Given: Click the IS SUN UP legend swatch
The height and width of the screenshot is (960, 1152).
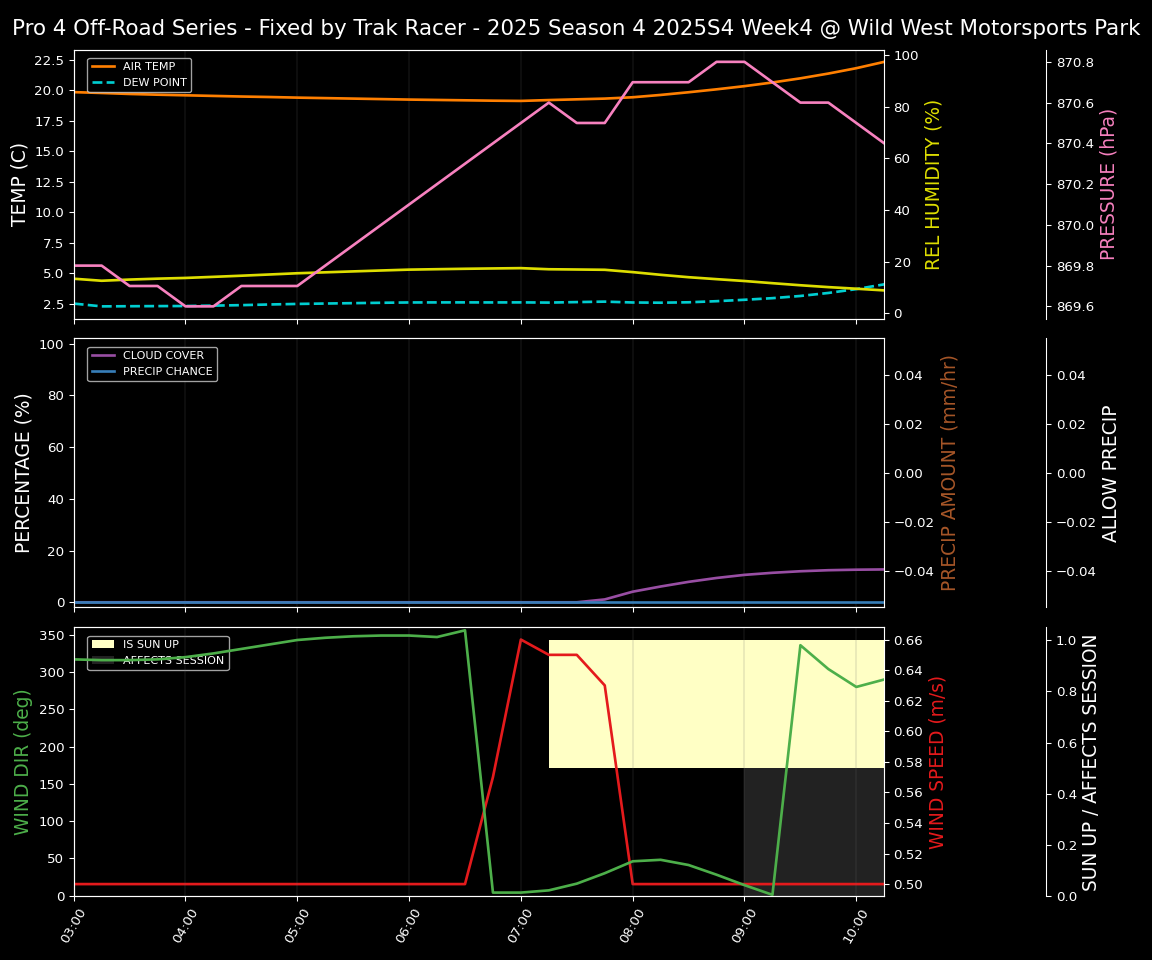Looking at the screenshot, I should pyautogui.click(x=103, y=645).
